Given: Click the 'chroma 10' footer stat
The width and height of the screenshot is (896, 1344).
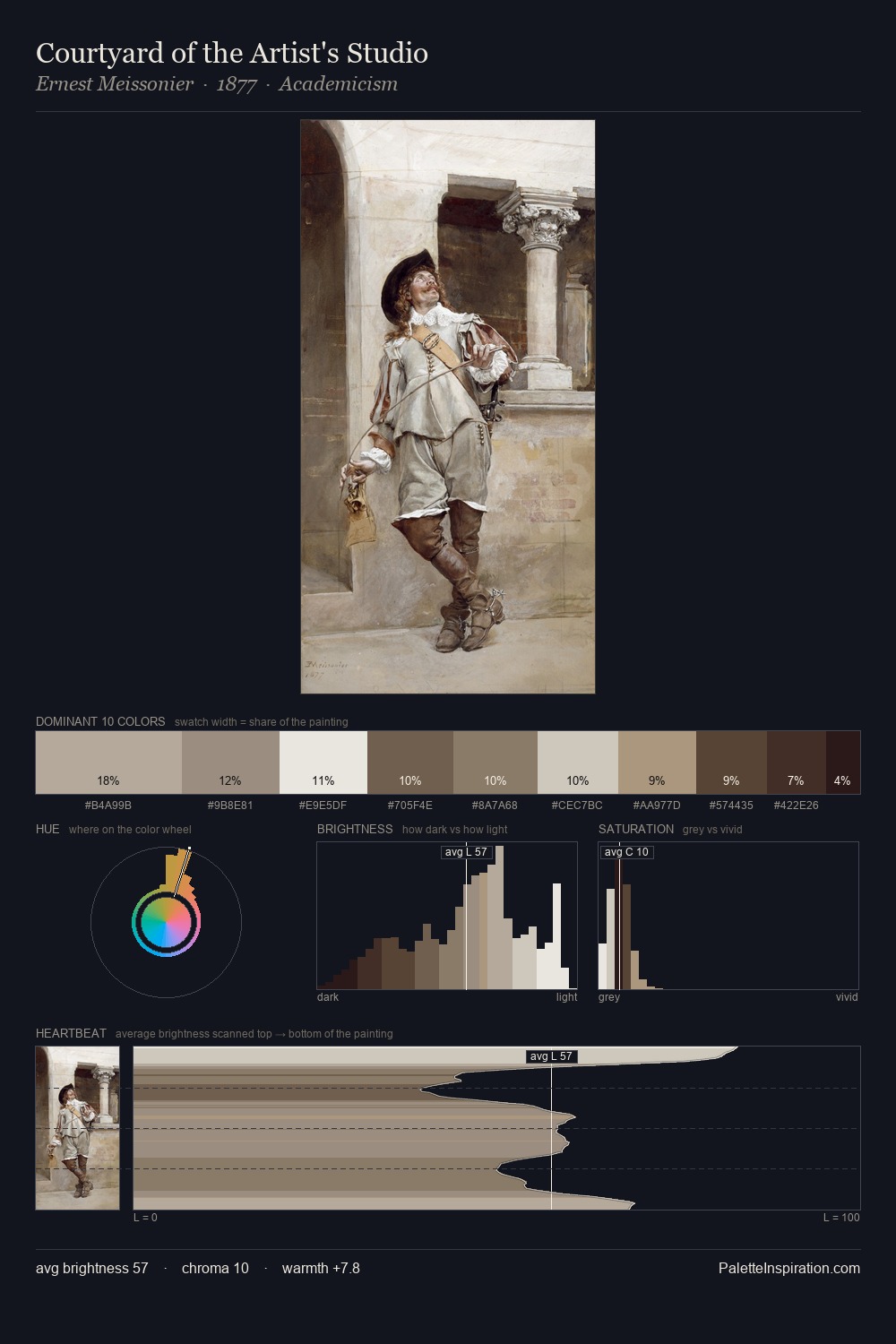Looking at the screenshot, I should [215, 1268].
